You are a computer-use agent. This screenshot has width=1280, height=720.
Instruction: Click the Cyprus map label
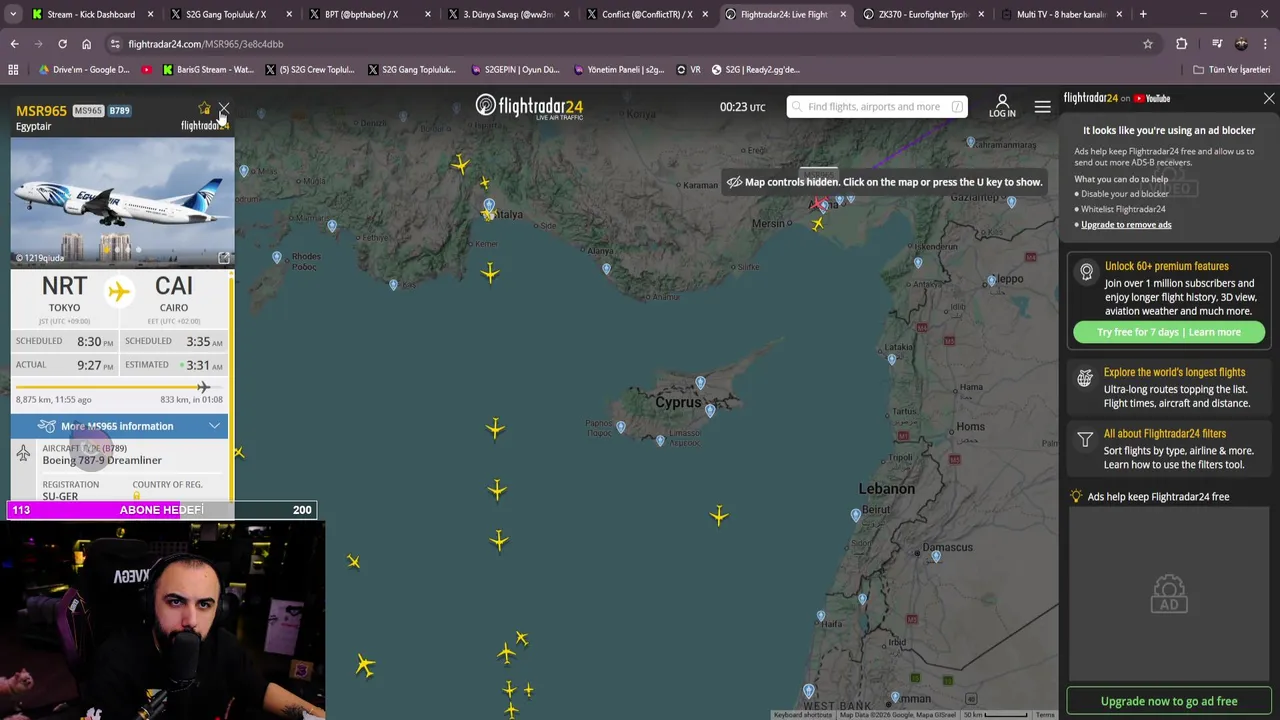click(678, 402)
